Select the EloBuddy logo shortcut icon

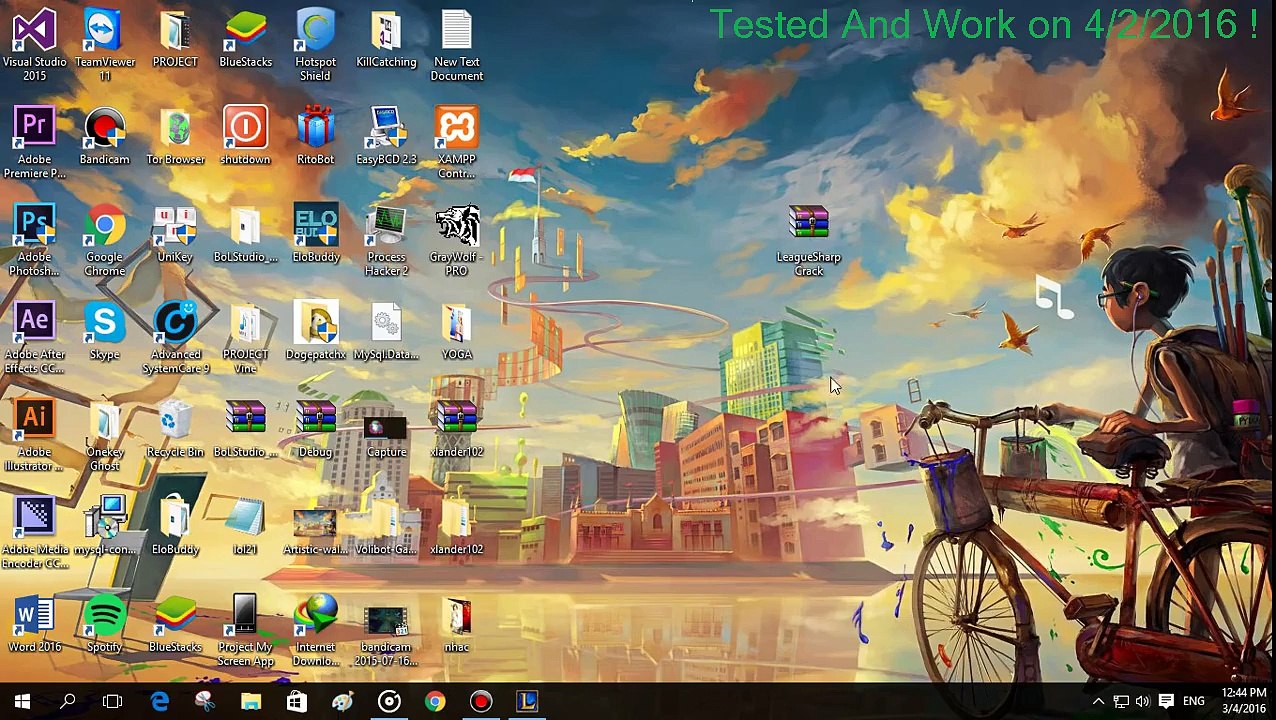(x=316, y=235)
